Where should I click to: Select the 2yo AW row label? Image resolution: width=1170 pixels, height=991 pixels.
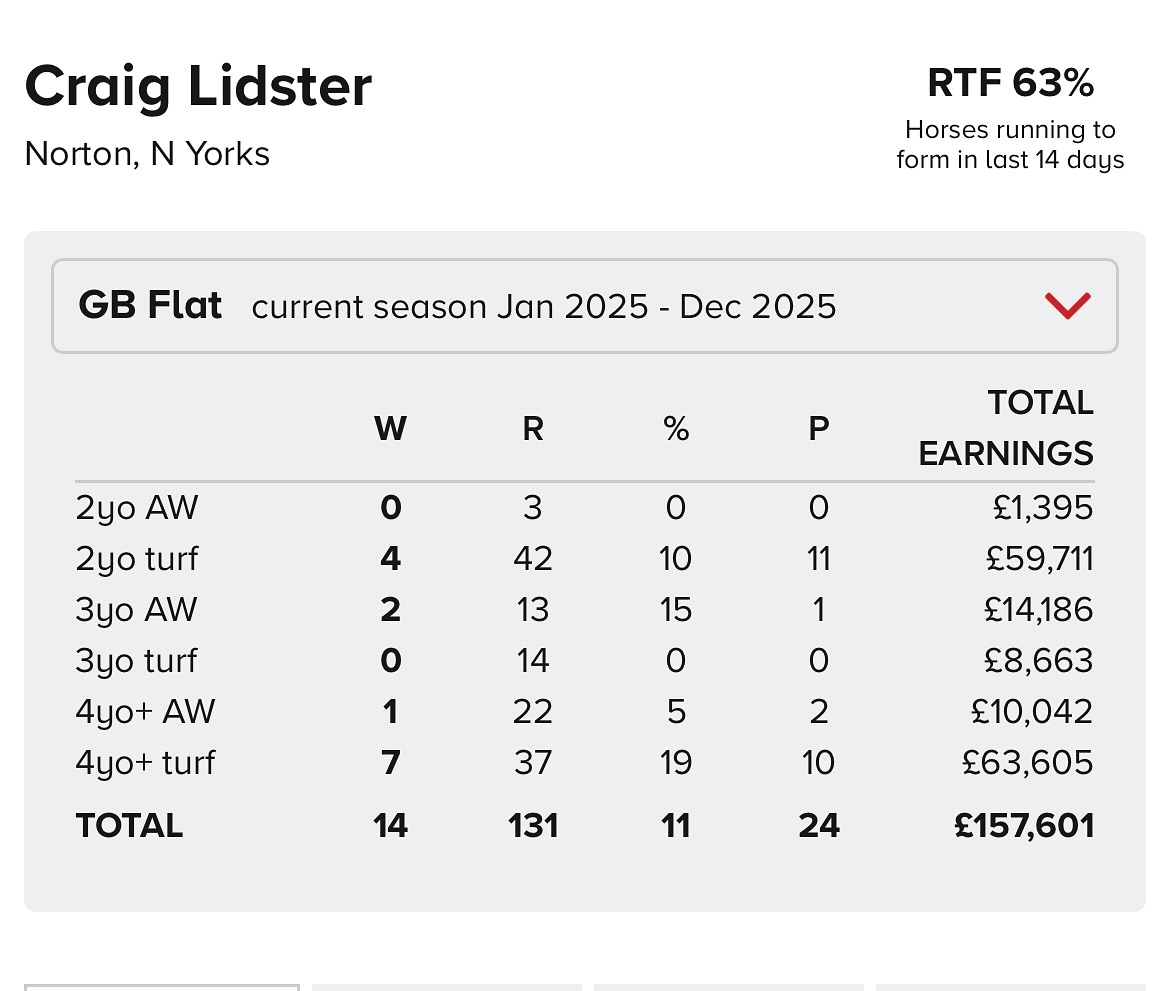[137, 508]
